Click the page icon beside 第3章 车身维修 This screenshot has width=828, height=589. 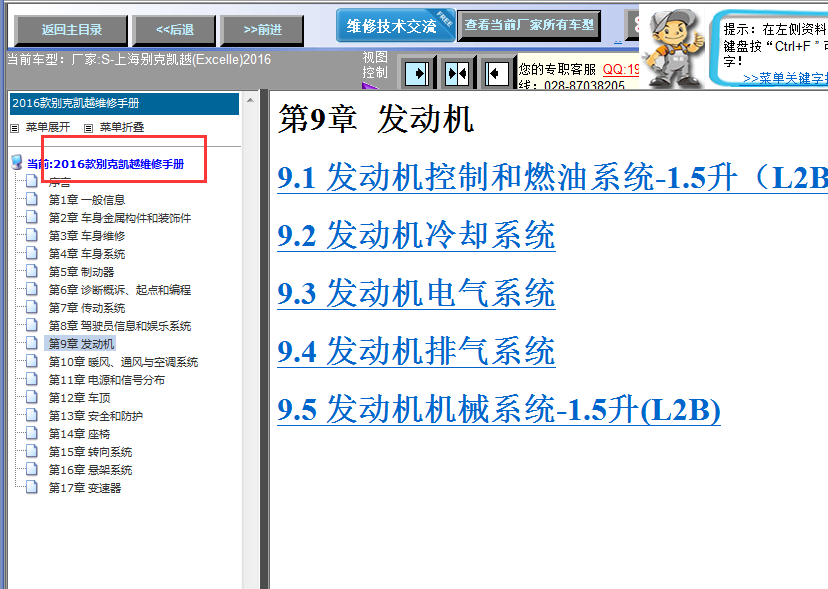32,235
